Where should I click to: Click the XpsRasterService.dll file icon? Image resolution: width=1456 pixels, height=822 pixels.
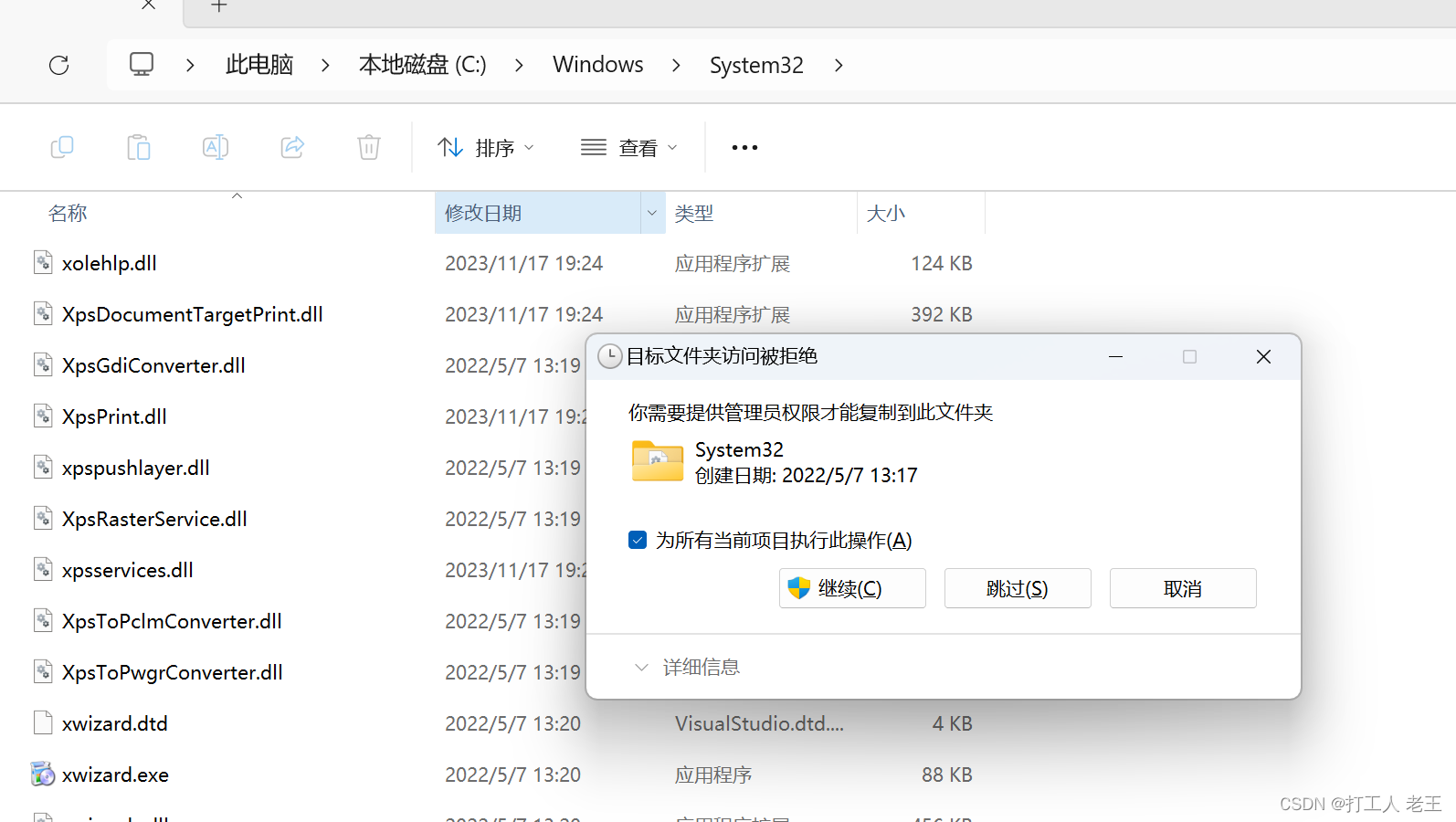(43, 519)
